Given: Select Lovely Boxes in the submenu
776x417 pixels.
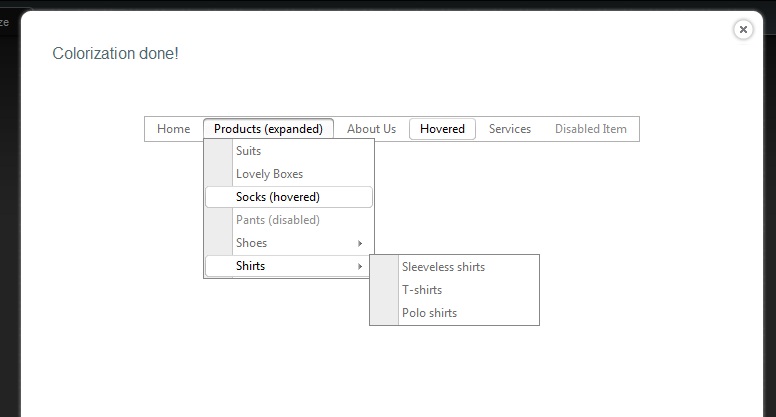Looking at the screenshot, I should [269, 174].
